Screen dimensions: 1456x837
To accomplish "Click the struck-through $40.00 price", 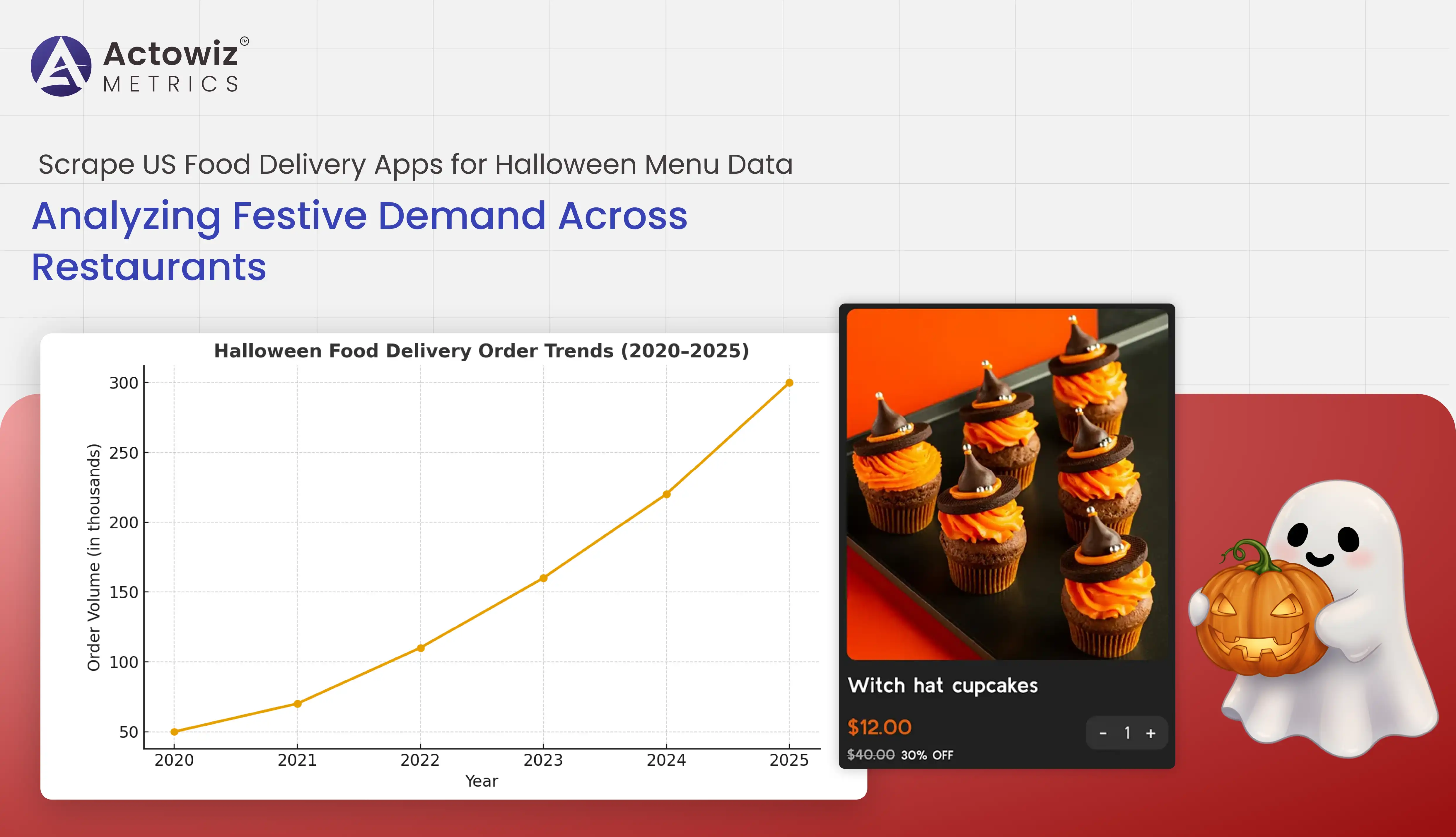I will 870,755.
